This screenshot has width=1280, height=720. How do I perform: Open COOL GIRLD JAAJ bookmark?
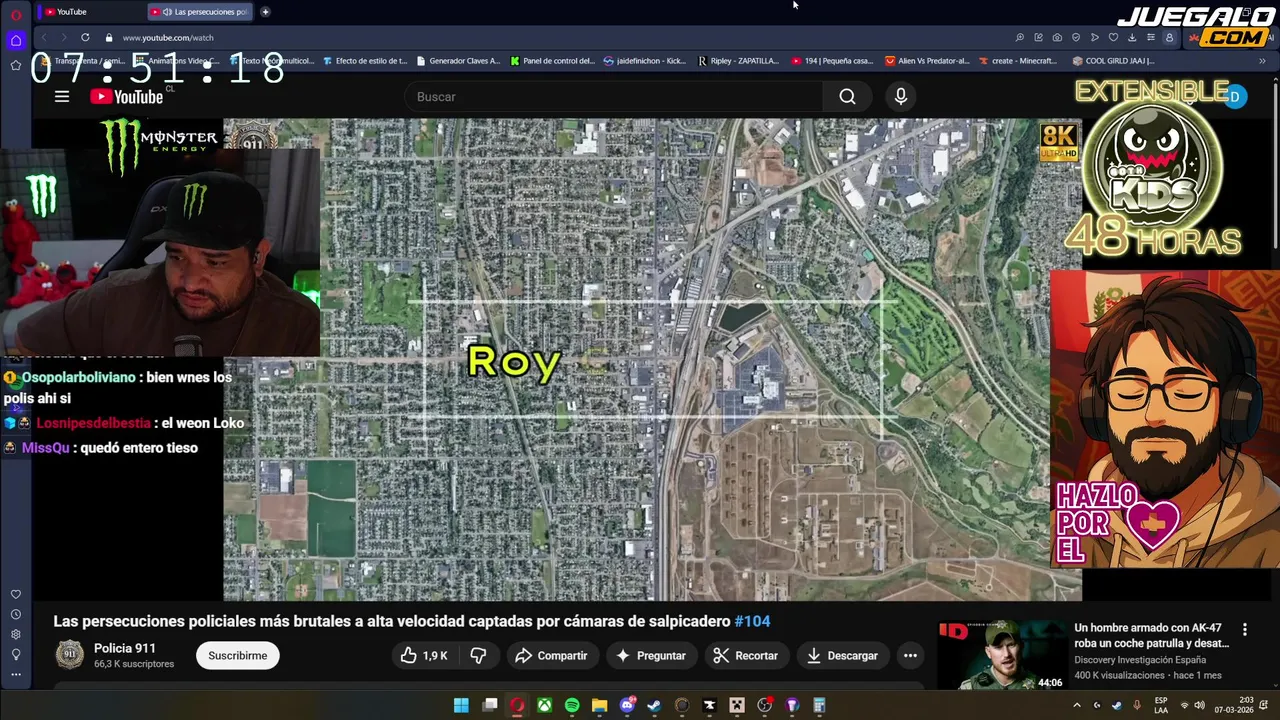[x=1113, y=61]
